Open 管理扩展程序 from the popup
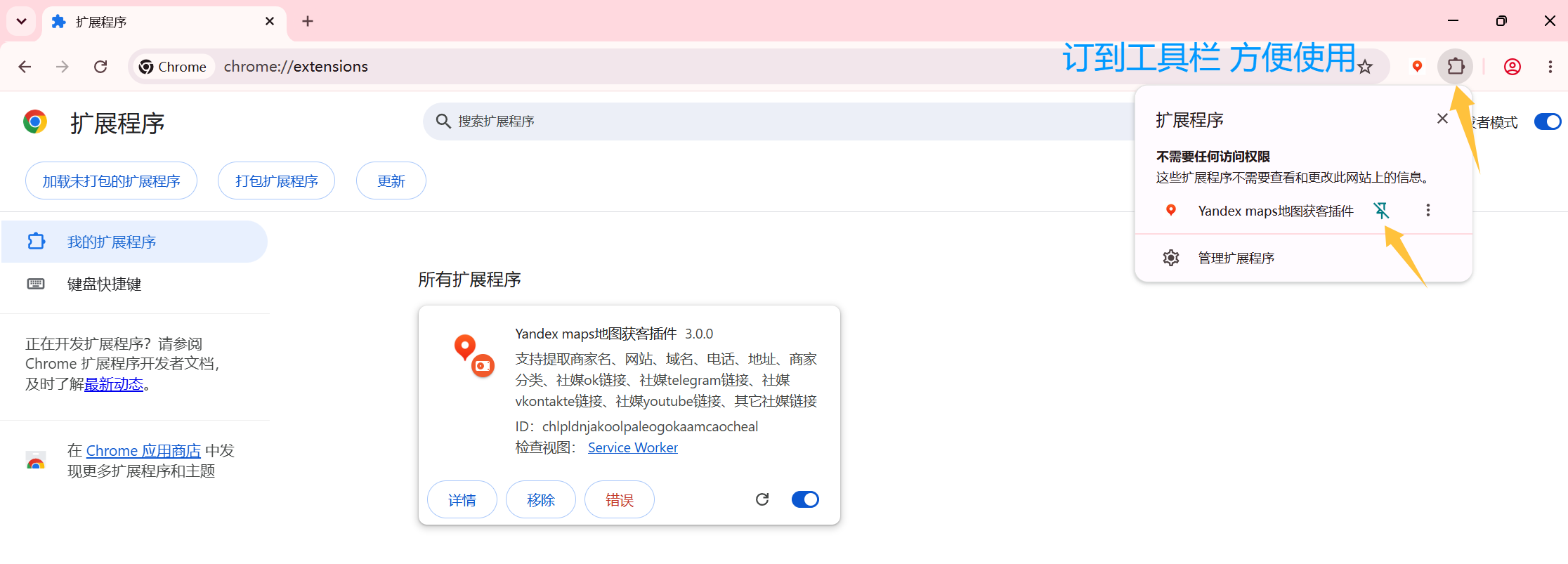Image resolution: width=1568 pixels, height=564 pixels. (1304, 258)
